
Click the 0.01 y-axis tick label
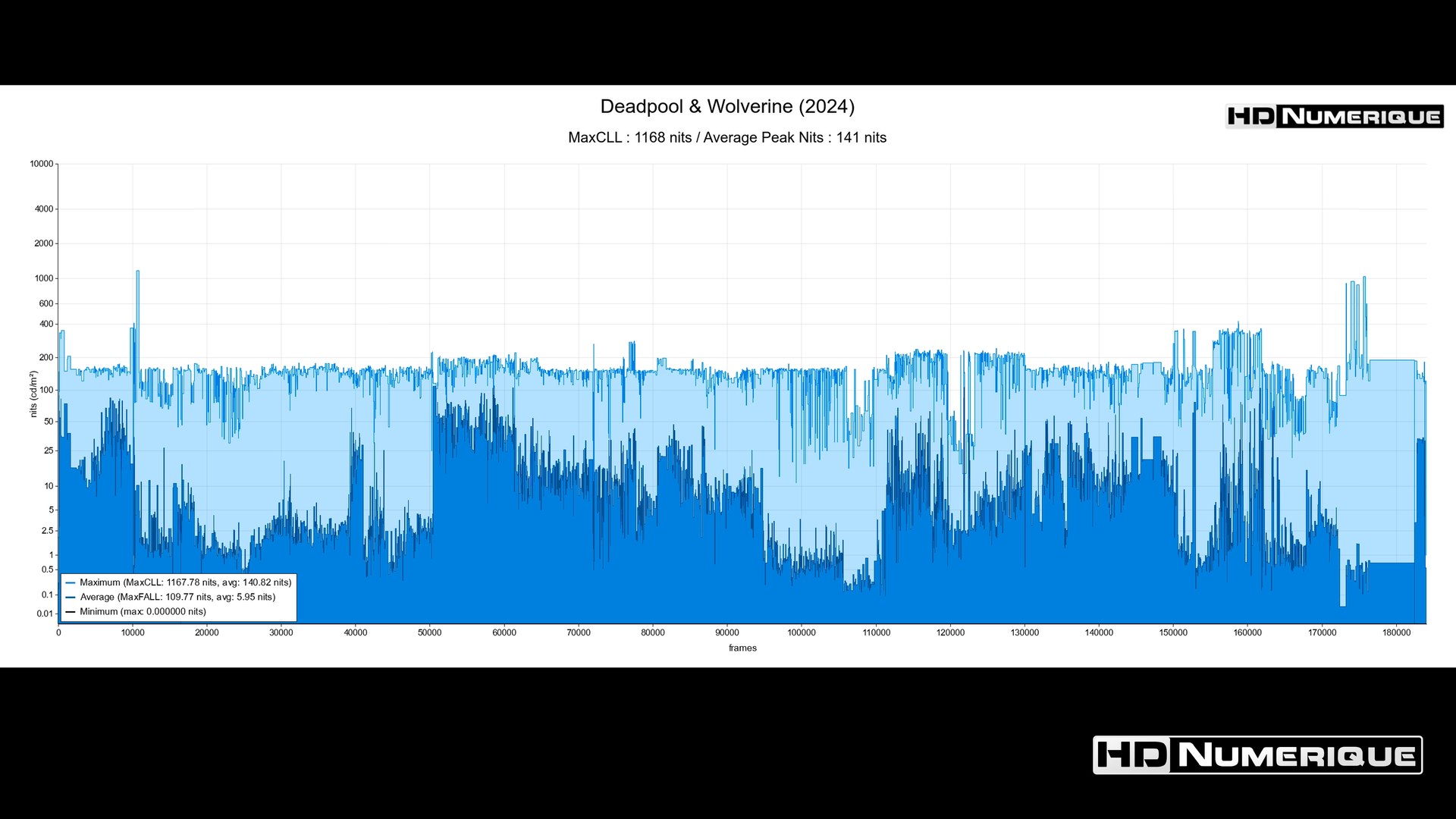pos(45,613)
